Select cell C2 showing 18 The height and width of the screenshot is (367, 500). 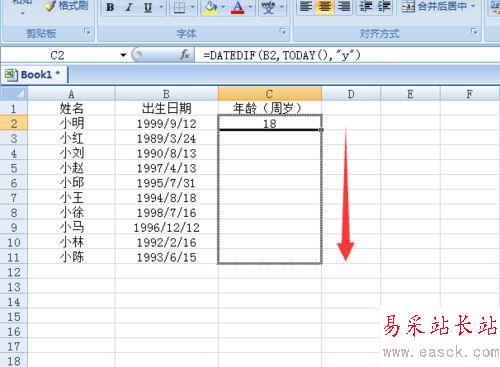pyautogui.click(x=270, y=124)
